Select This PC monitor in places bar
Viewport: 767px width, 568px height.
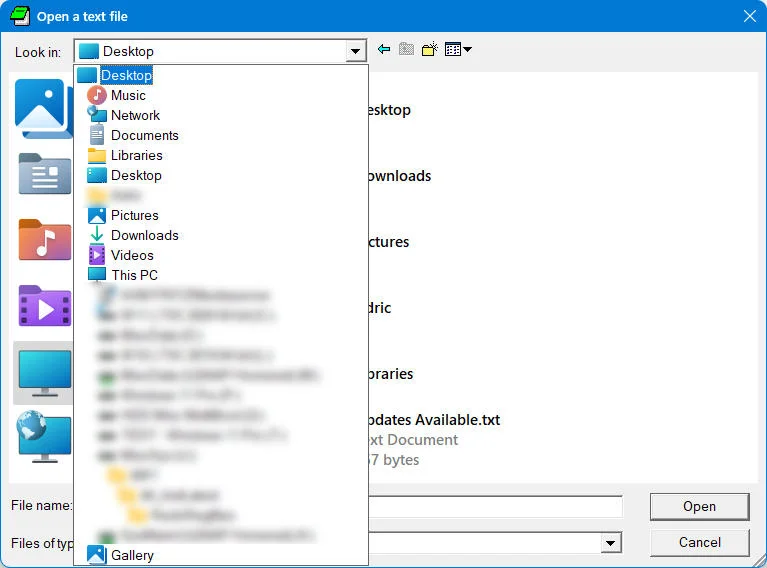44,373
